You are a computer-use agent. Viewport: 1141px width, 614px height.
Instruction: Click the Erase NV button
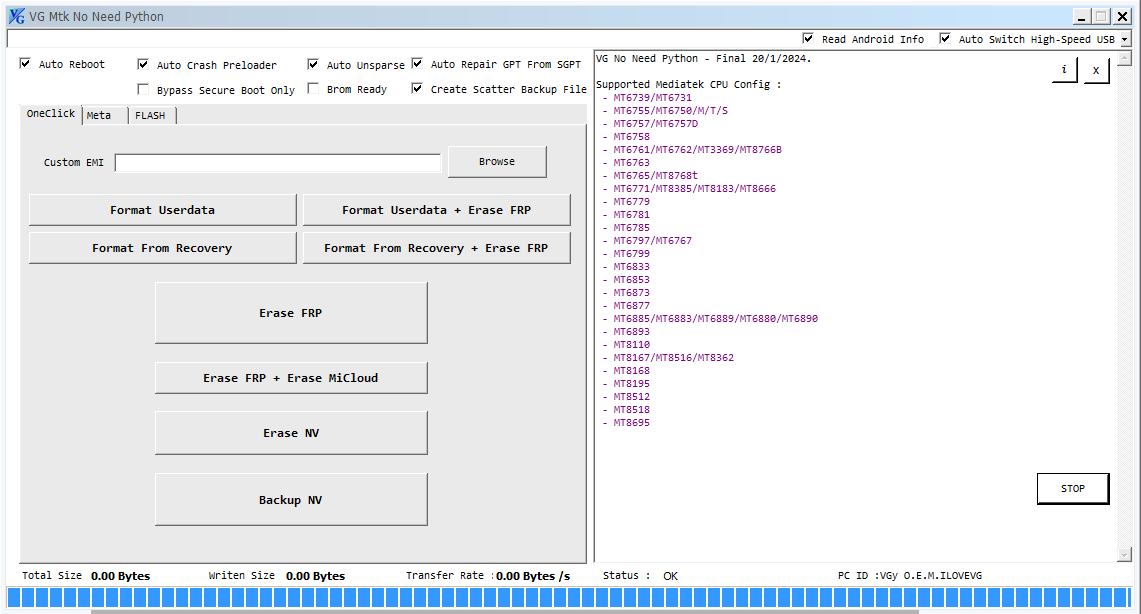pos(291,433)
